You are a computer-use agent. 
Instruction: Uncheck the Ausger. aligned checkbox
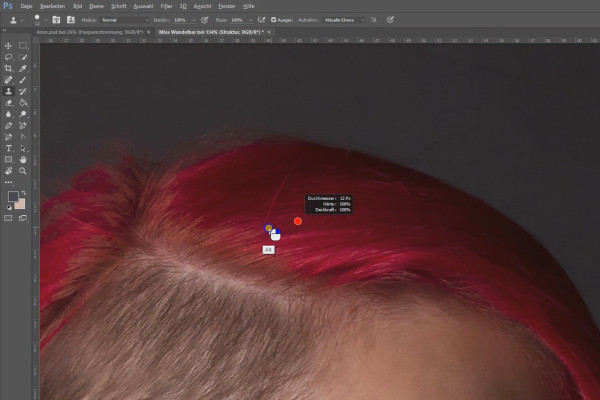tap(274, 20)
